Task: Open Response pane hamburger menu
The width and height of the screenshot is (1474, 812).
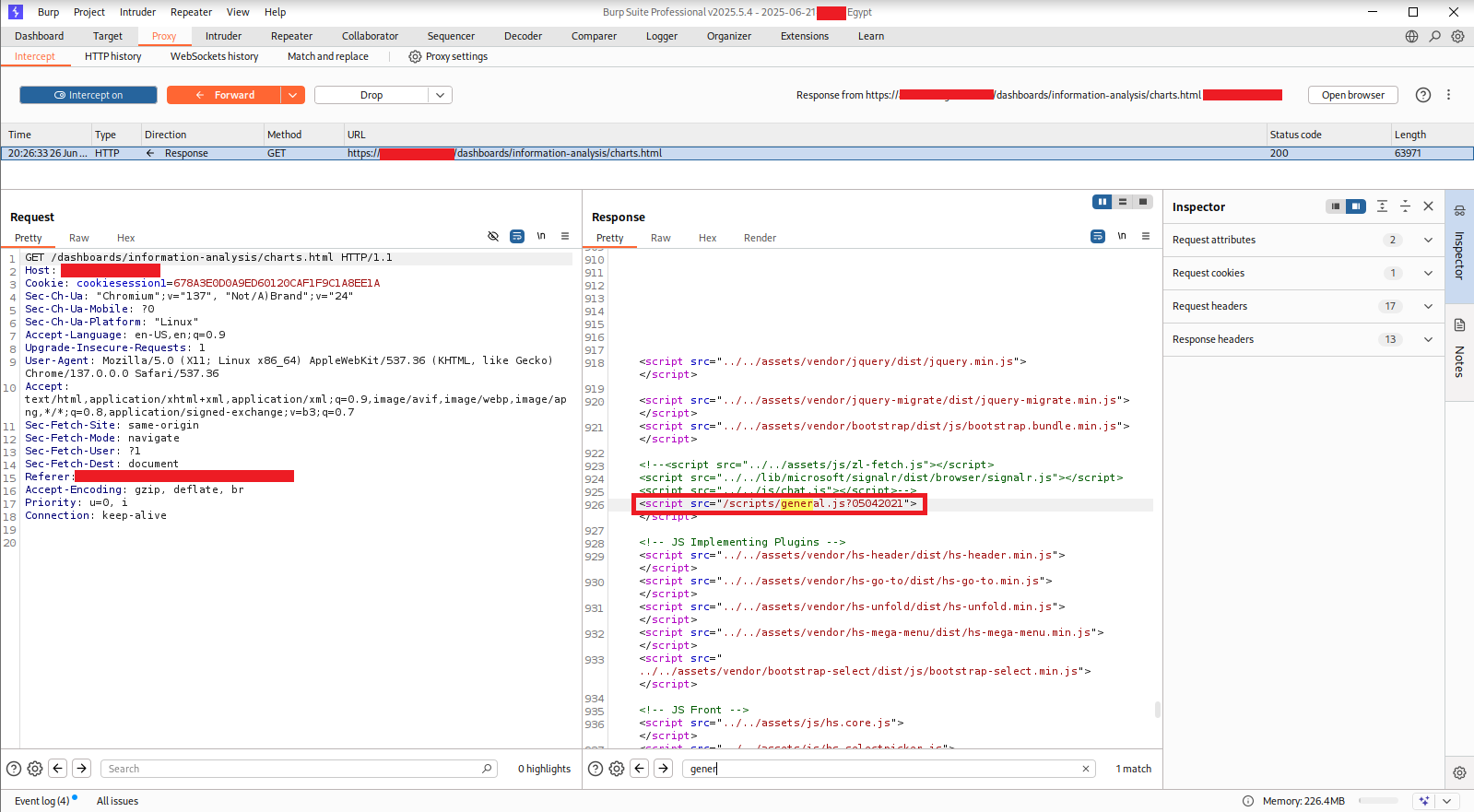Action: [1146, 237]
